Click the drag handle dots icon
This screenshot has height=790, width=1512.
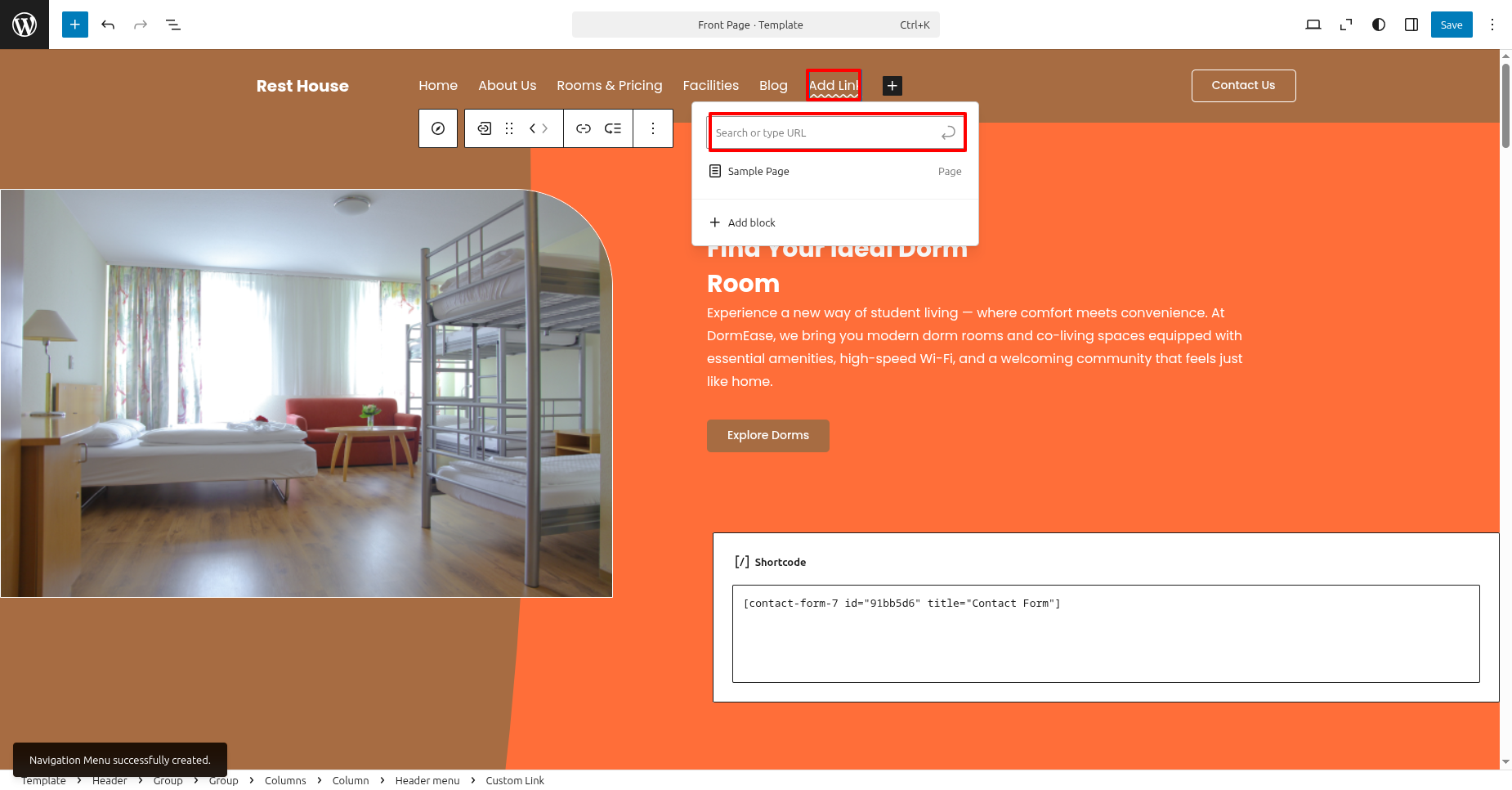pyautogui.click(x=509, y=128)
